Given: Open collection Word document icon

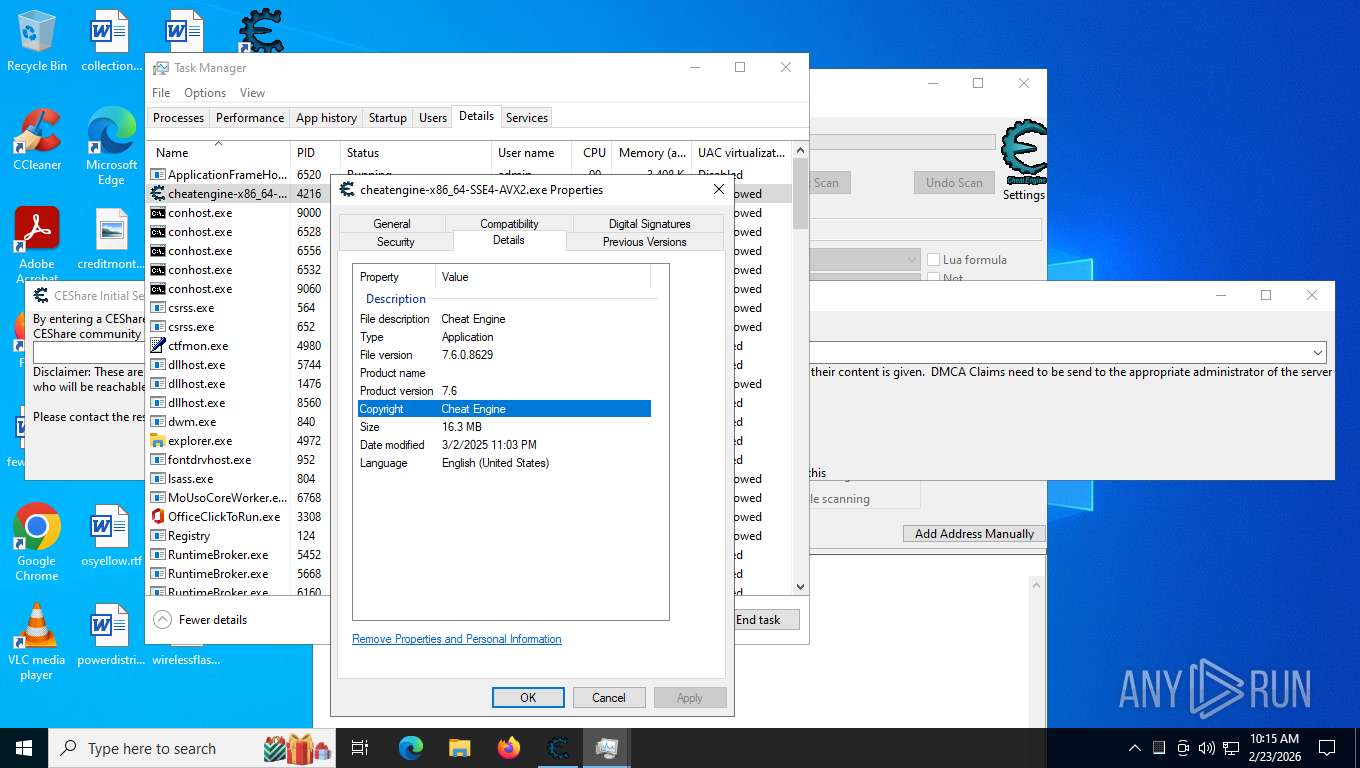Looking at the screenshot, I should [111, 40].
